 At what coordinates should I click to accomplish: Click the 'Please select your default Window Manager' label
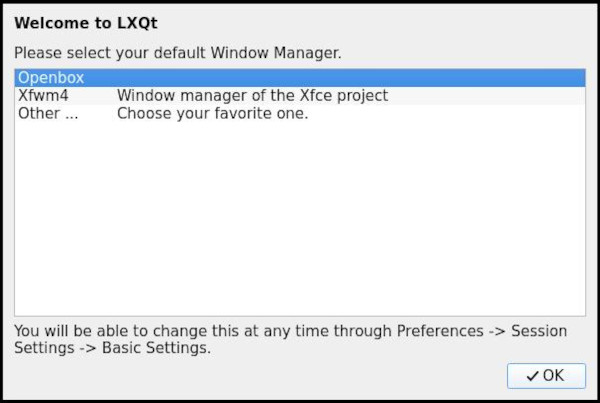pos(177,52)
